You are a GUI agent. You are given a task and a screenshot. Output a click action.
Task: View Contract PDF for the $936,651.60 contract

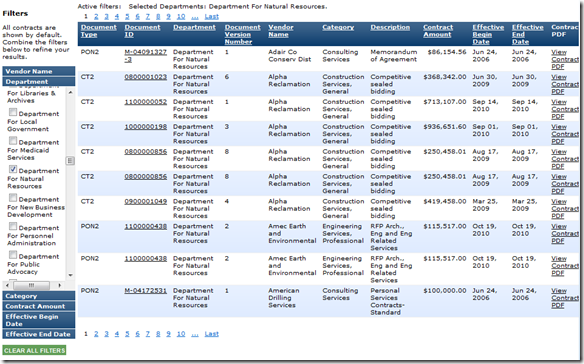pos(565,134)
